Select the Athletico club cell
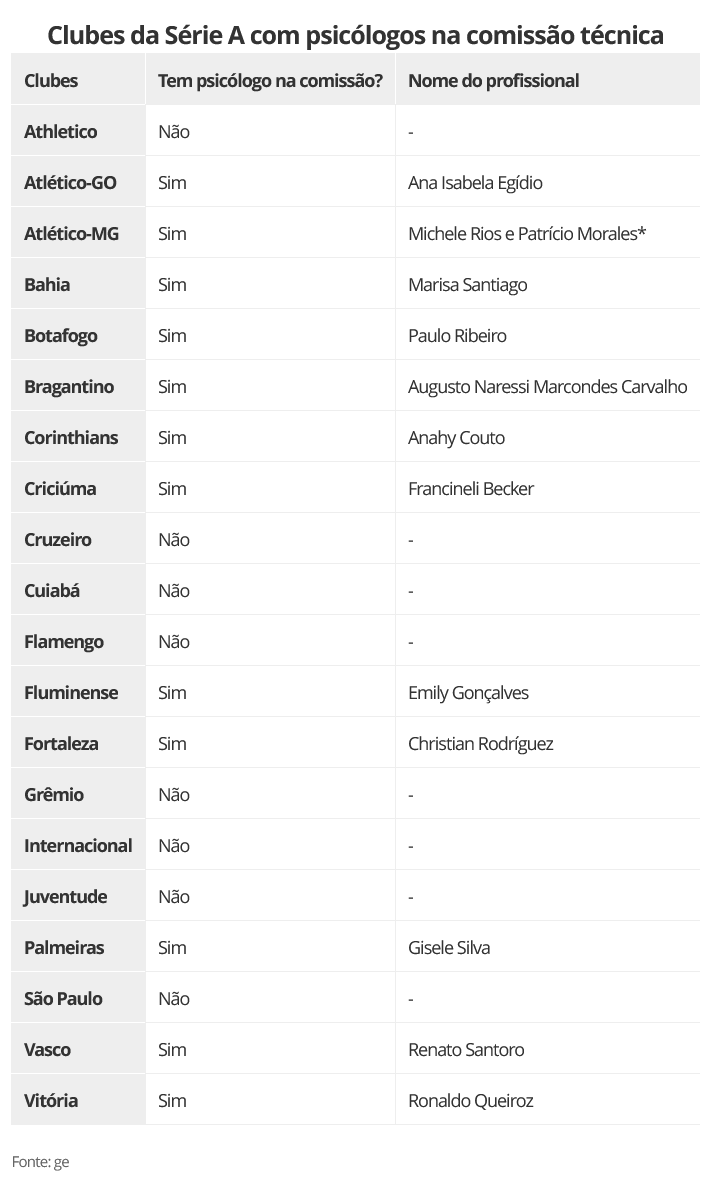717x1193 pixels. [x=61, y=132]
